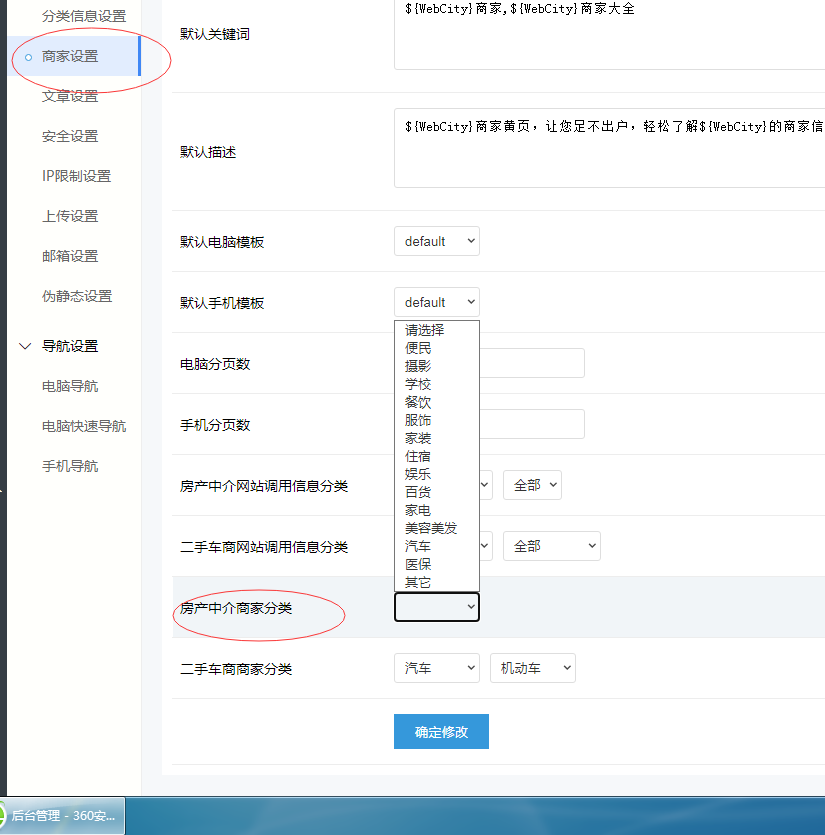Expand the 机动车 subcategory dropdown

tap(532, 668)
